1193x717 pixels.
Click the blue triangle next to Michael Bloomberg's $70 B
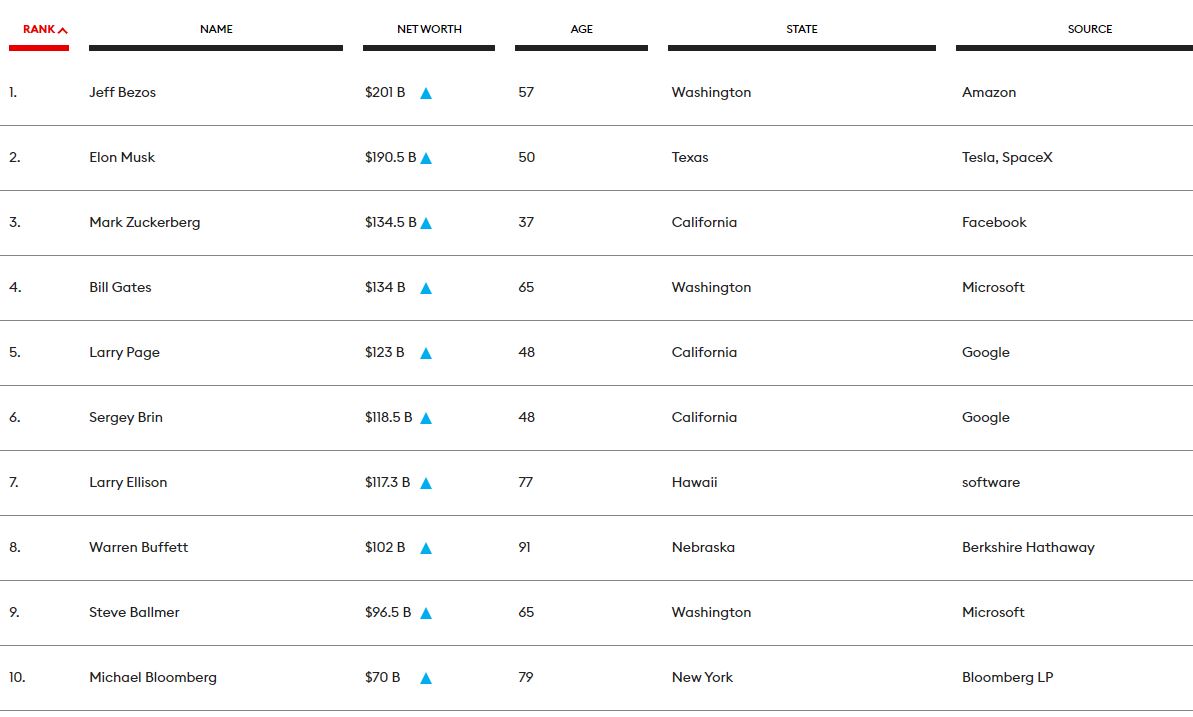pyautogui.click(x=426, y=678)
